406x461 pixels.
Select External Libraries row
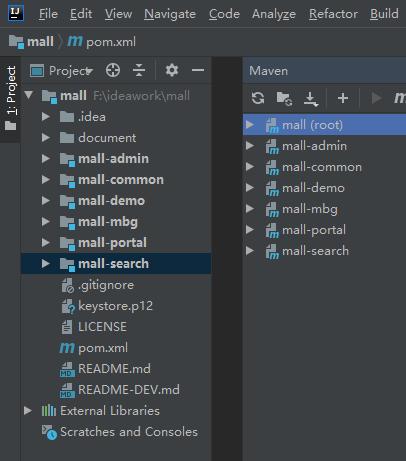point(116,411)
